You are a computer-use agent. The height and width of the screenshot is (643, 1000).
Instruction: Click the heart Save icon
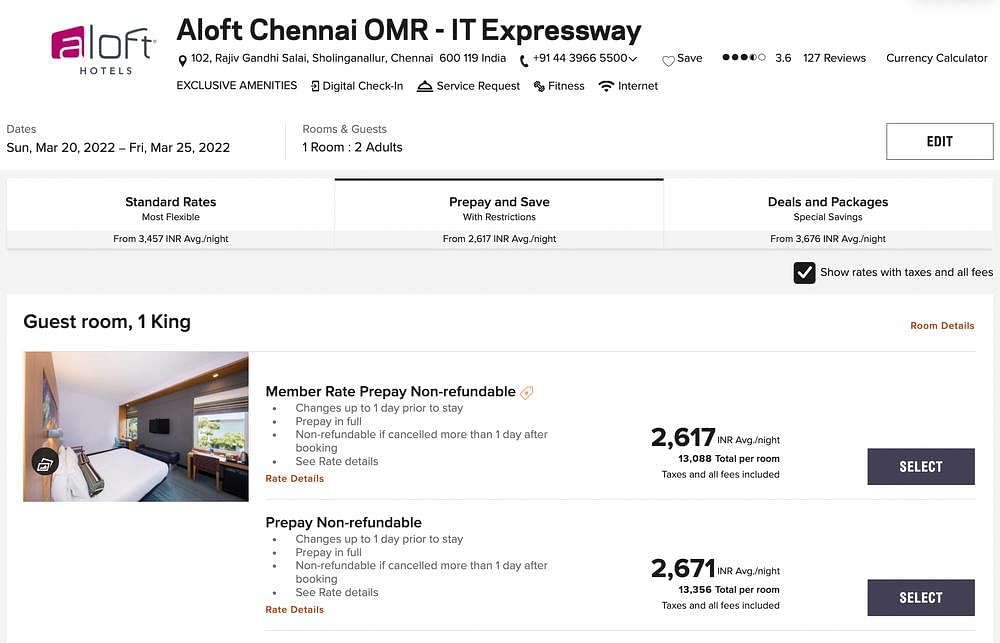pos(668,61)
